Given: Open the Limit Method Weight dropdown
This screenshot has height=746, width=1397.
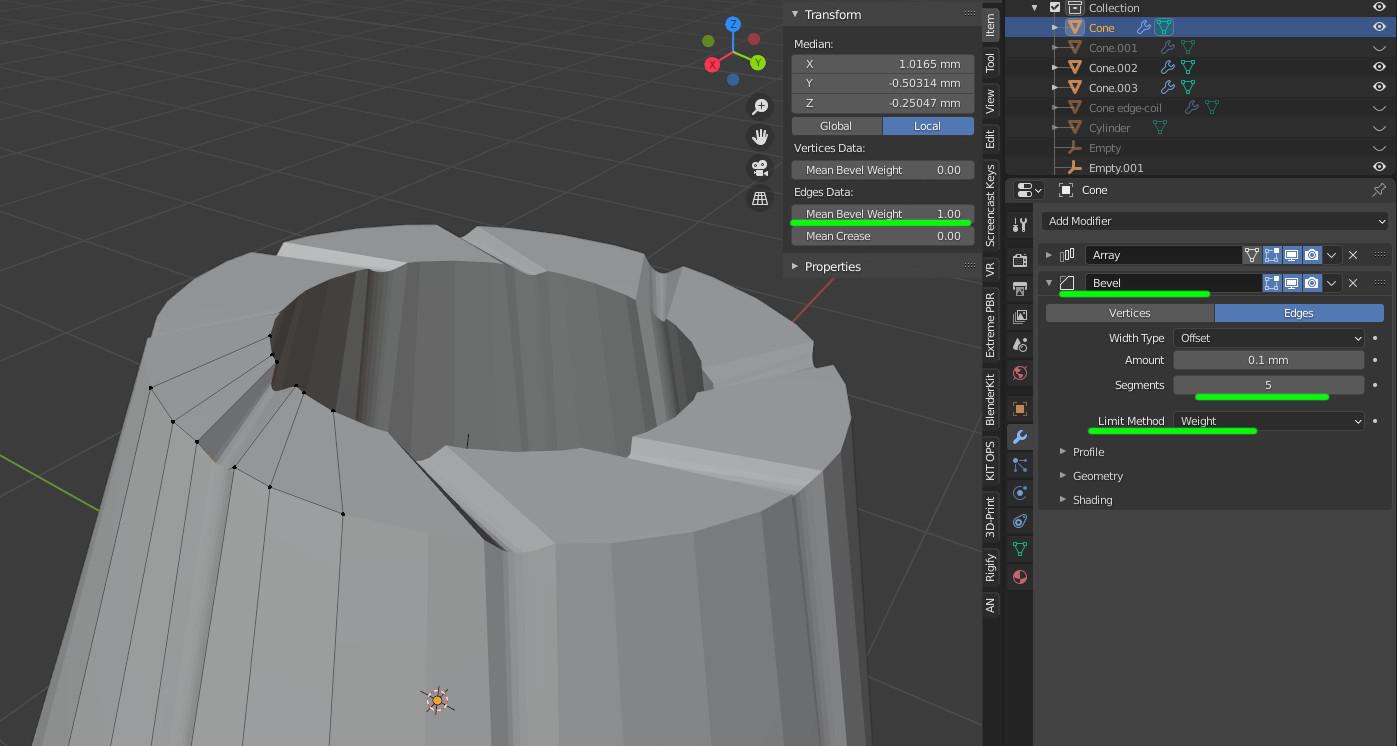Looking at the screenshot, I should (x=1269, y=421).
